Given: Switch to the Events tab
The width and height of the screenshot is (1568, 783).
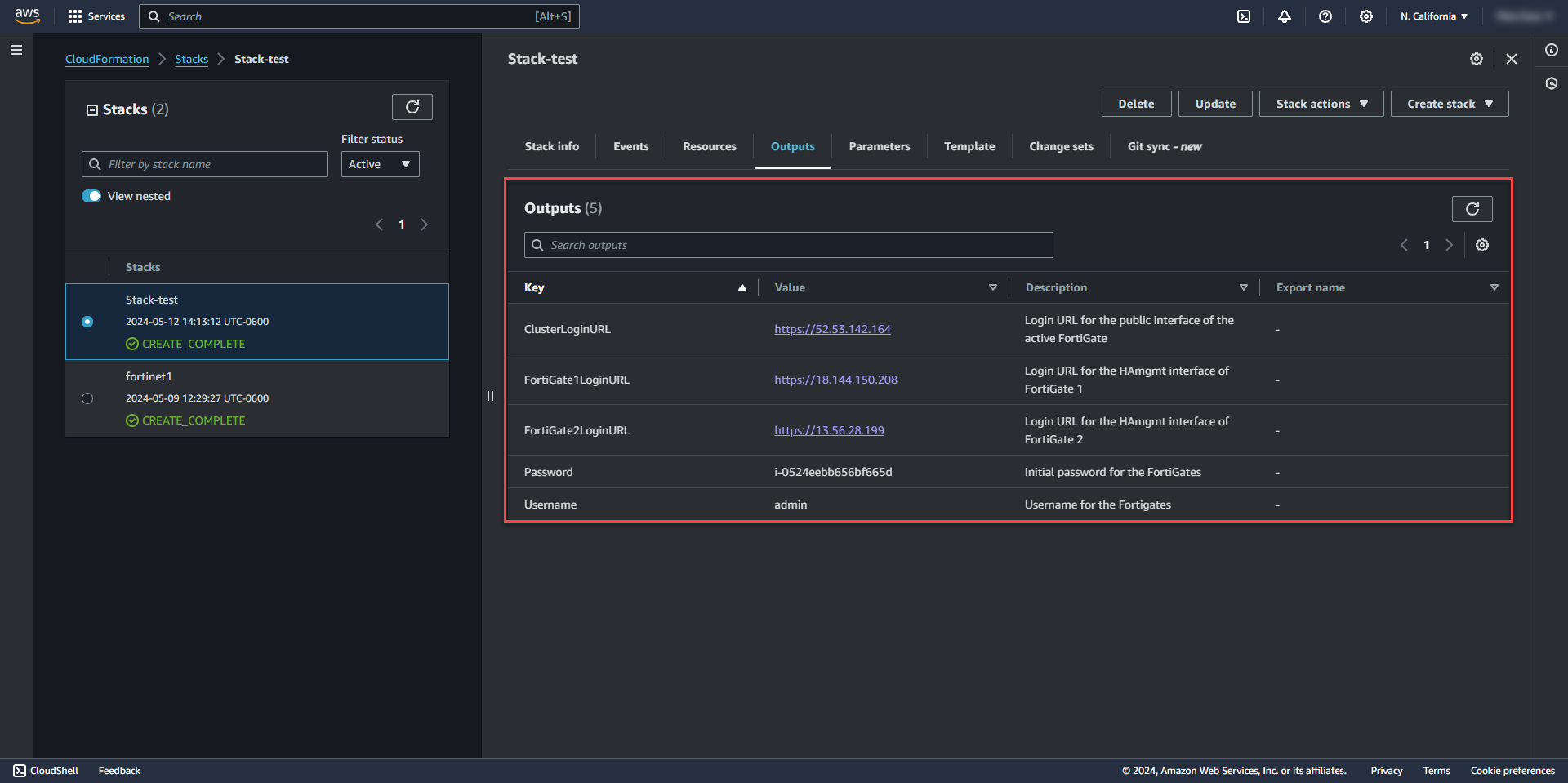Looking at the screenshot, I should [x=631, y=147].
